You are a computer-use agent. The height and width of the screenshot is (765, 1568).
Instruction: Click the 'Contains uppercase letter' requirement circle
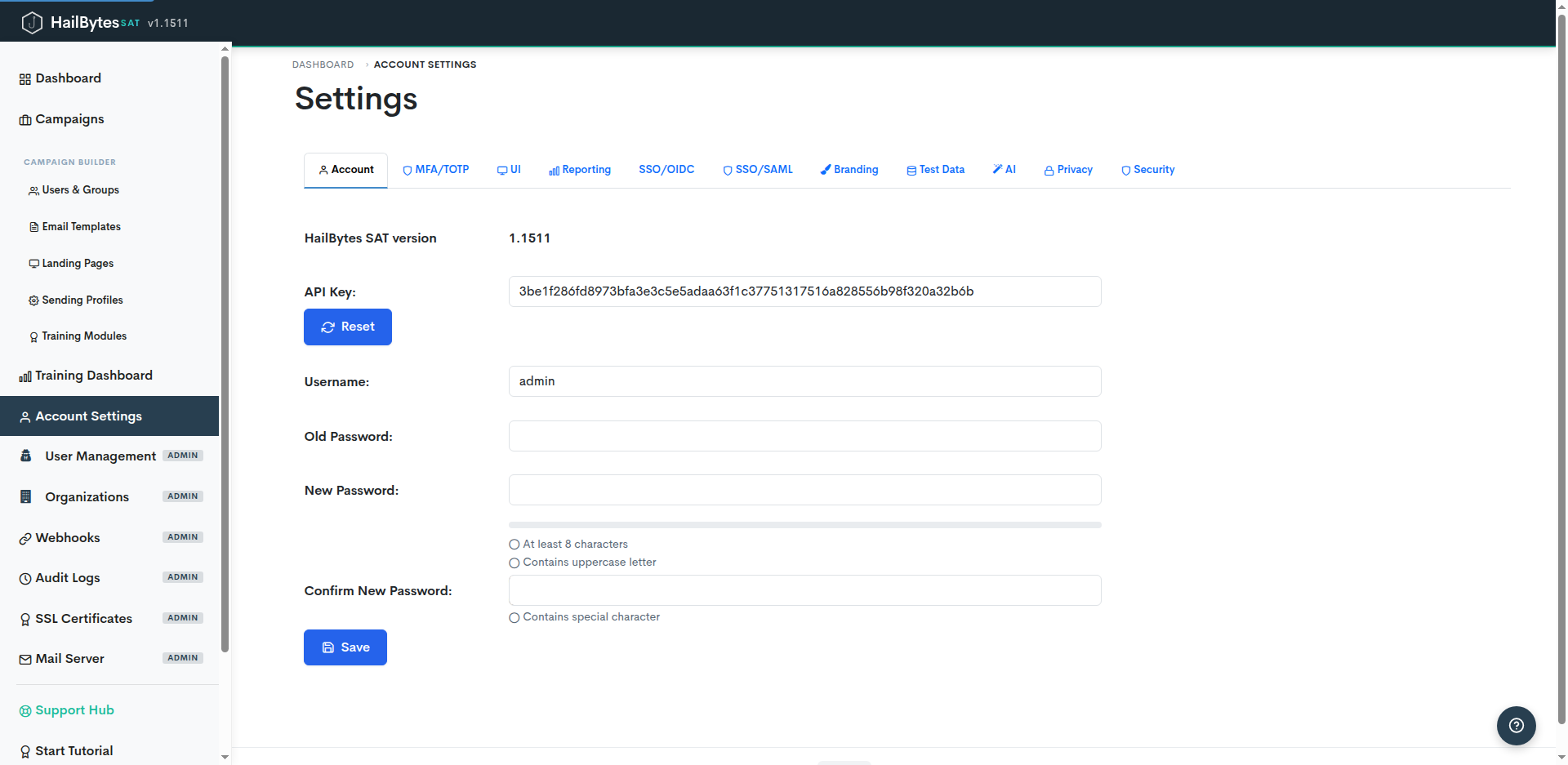(514, 563)
